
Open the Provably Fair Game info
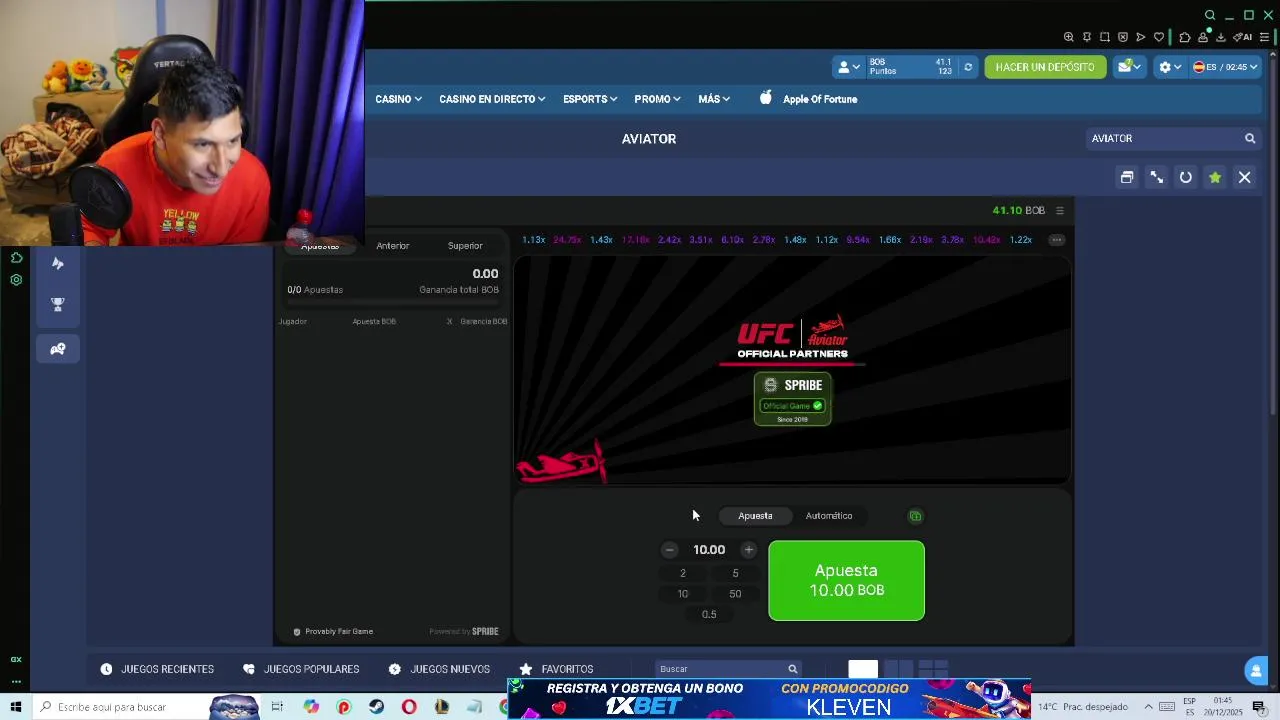point(333,632)
